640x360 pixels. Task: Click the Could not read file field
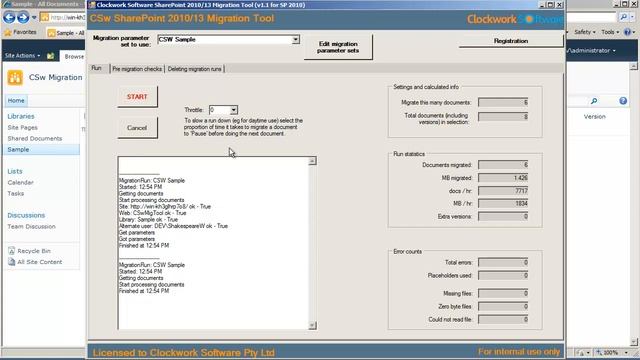point(503,319)
